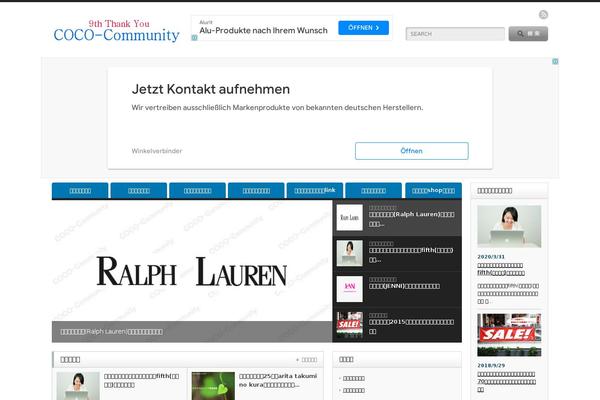Click the large Ralph Lauren slider image
This screenshot has height=400, width=600.
point(192,260)
